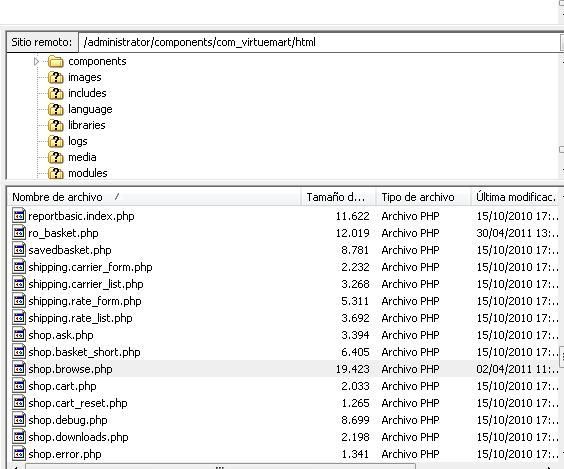Select the components folder icon
This screenshot has width=564, height=469.
pyautogui.click(x=56, y=62)
